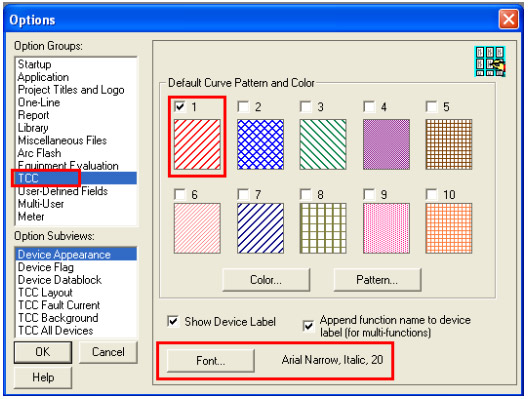The height and width of the screenshot is (399, 528).
Task: Select the olive large grid swatch
Action: pyautogui.click(x=323, y=228)
